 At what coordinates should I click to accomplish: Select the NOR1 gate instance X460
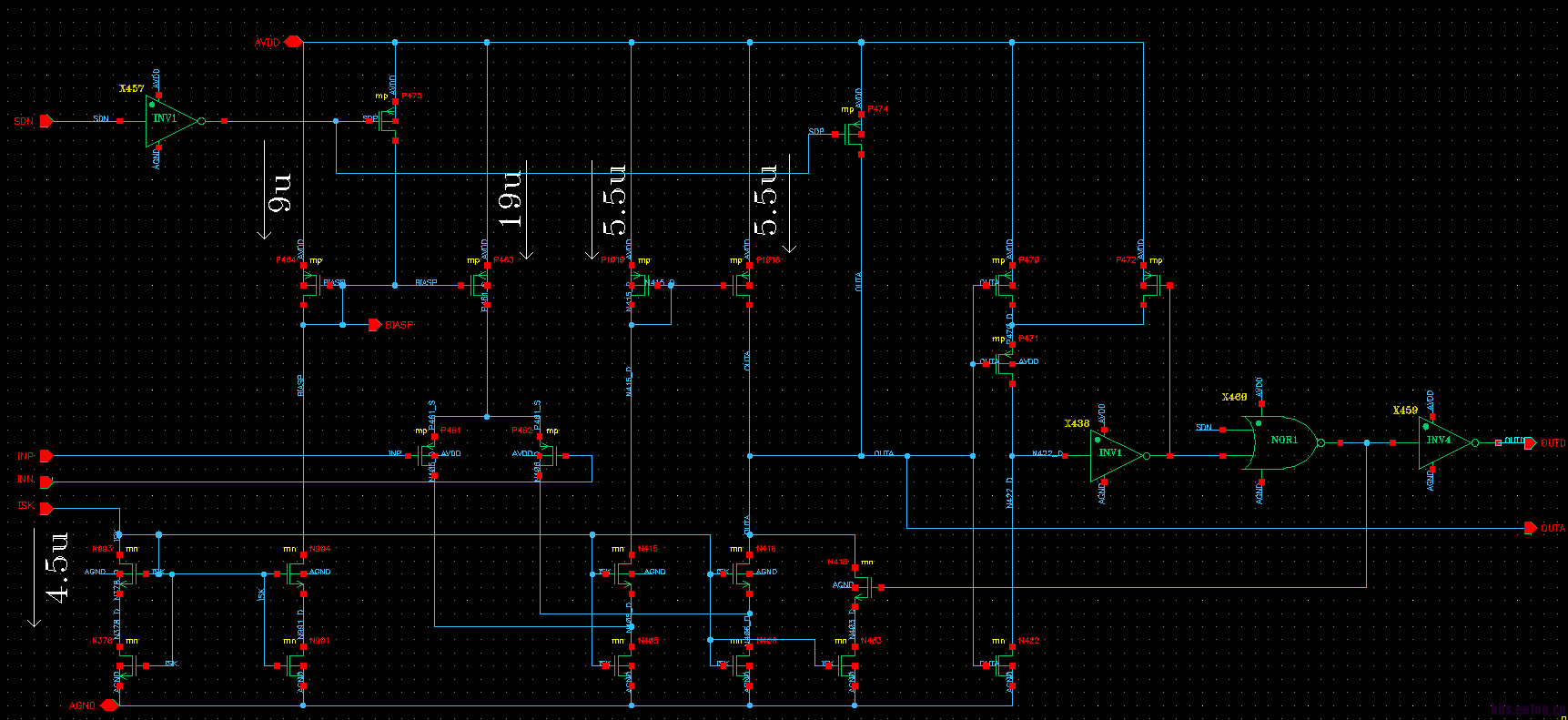click(1283, 442)
